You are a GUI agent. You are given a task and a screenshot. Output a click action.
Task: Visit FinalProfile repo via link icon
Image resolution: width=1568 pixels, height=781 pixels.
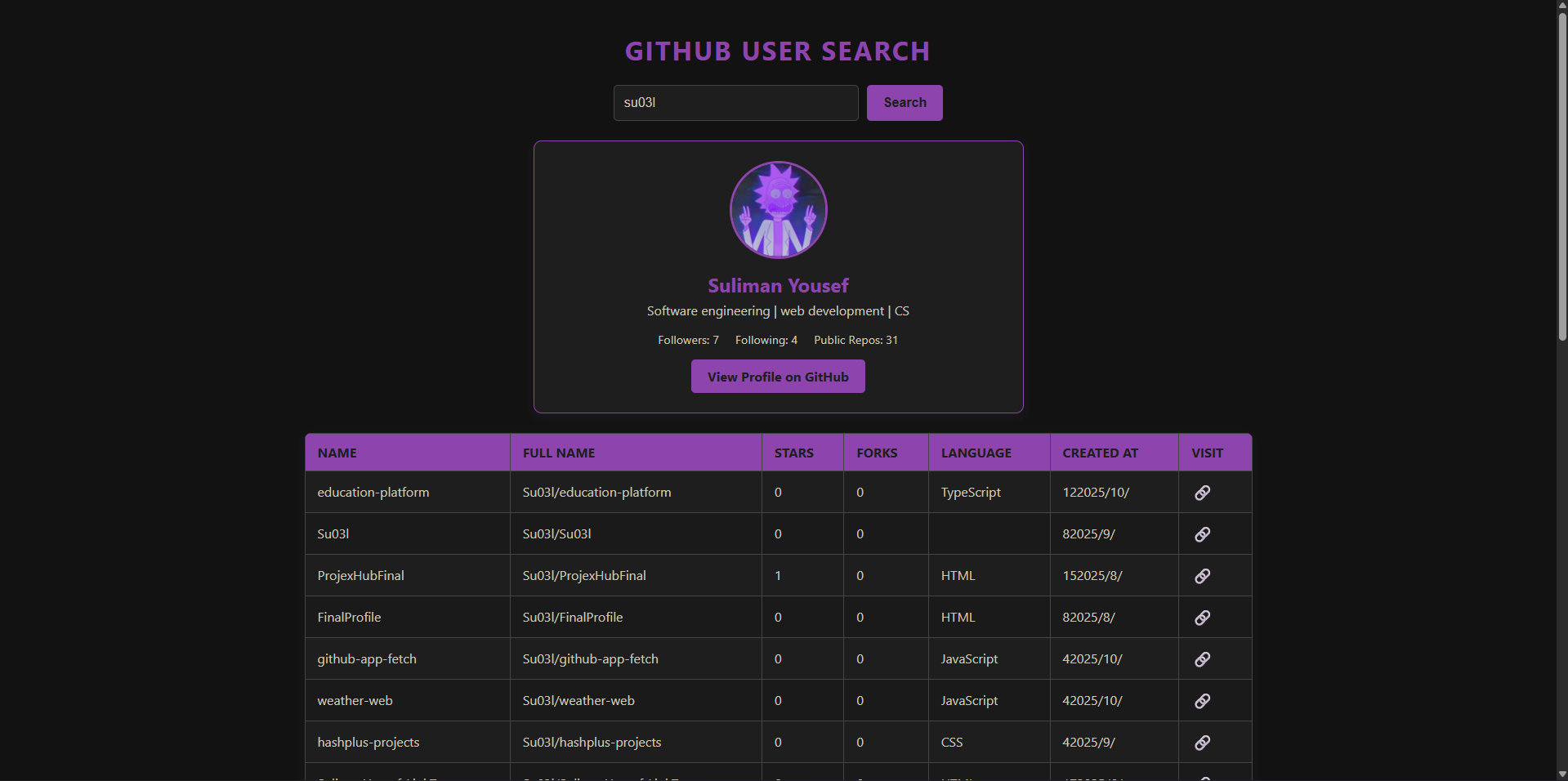(1202, 618)
